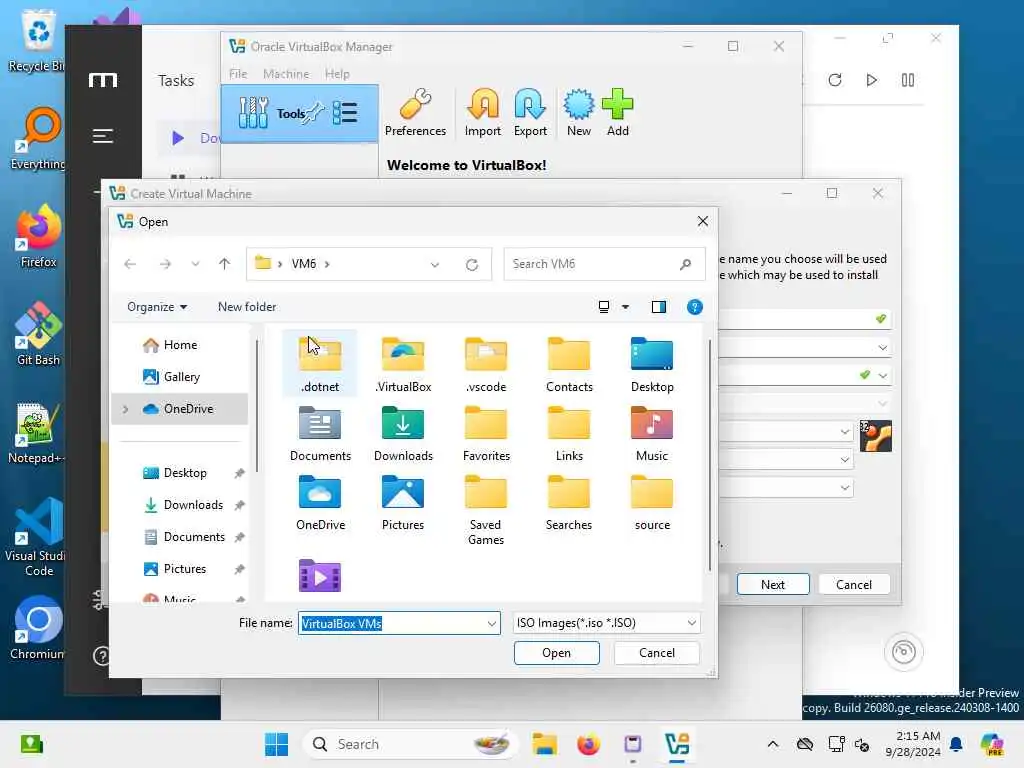Expand the File name dropdown list
The image size is (1024, 768).
[x=491, y=624]
